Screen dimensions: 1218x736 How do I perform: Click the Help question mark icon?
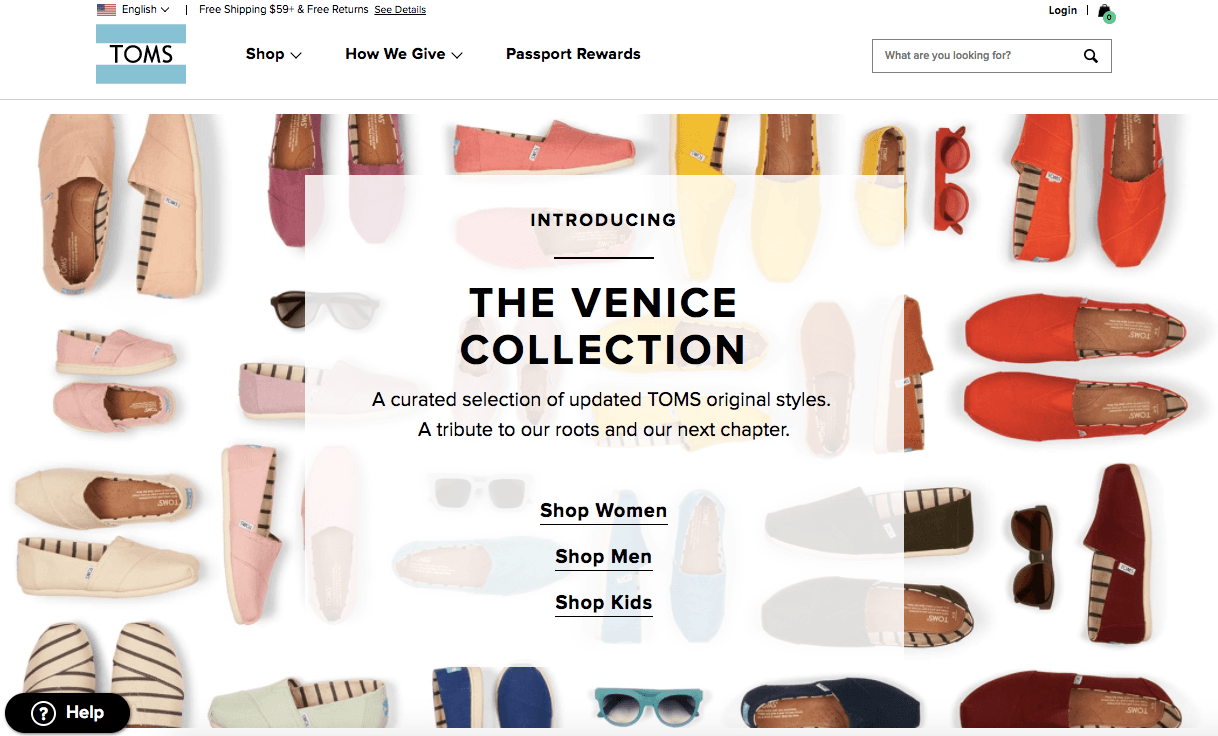[43, 713]
